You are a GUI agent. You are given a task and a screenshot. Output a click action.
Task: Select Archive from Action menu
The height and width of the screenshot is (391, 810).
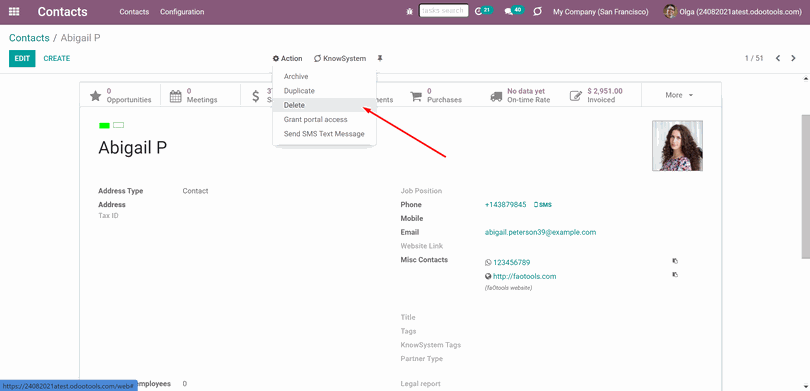click(324, 76)
